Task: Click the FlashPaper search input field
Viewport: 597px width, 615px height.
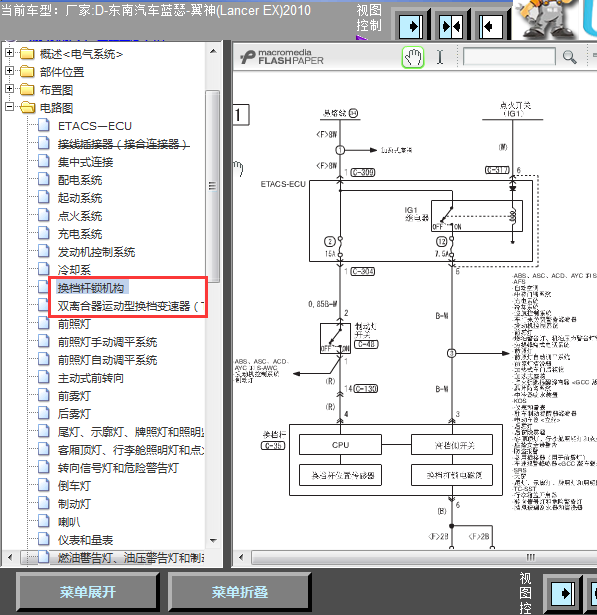Action: [x=509, y=57]
